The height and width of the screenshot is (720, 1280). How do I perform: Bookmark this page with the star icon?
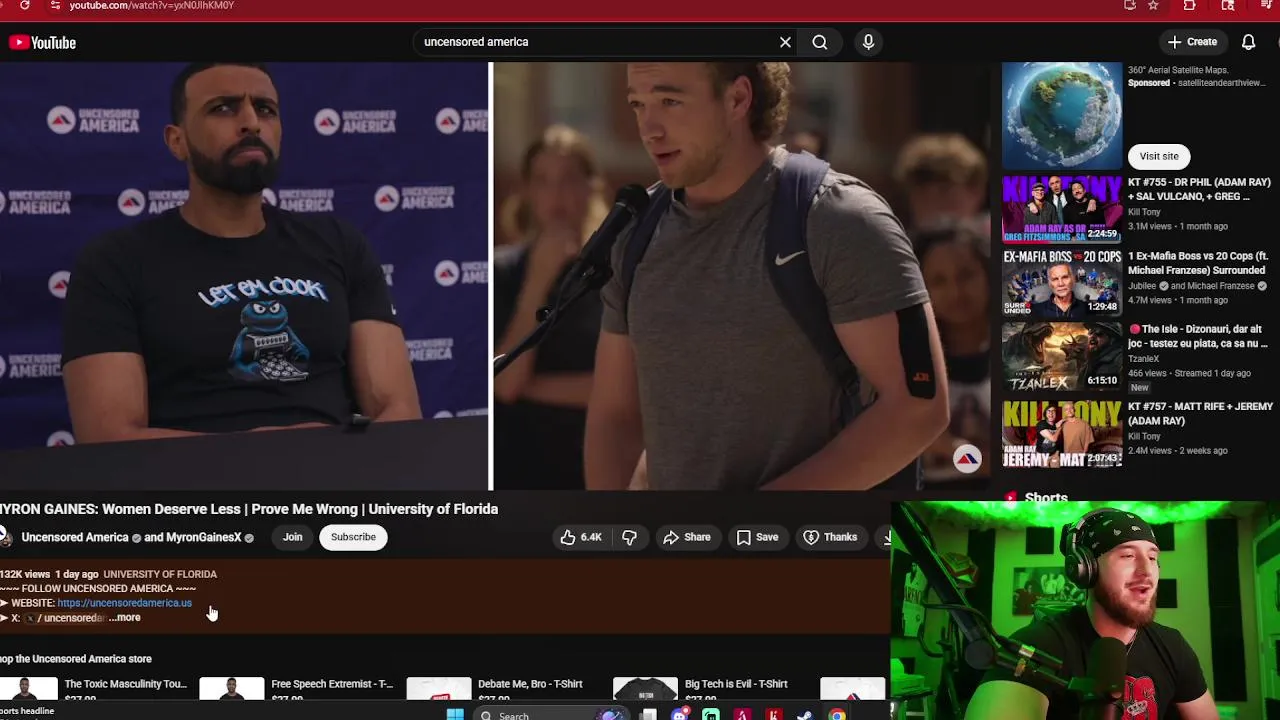click(x=1153, y=6)
